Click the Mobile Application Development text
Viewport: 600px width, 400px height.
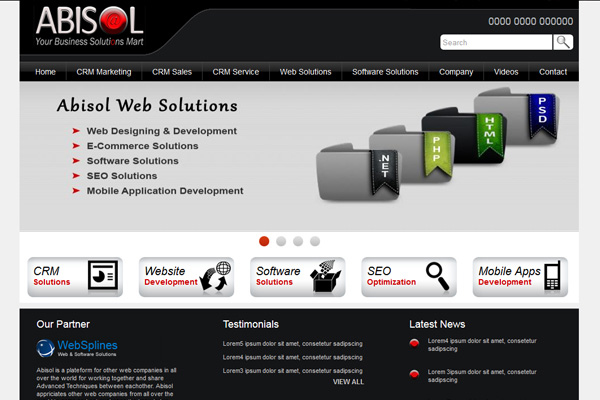[x=165, y=191]
